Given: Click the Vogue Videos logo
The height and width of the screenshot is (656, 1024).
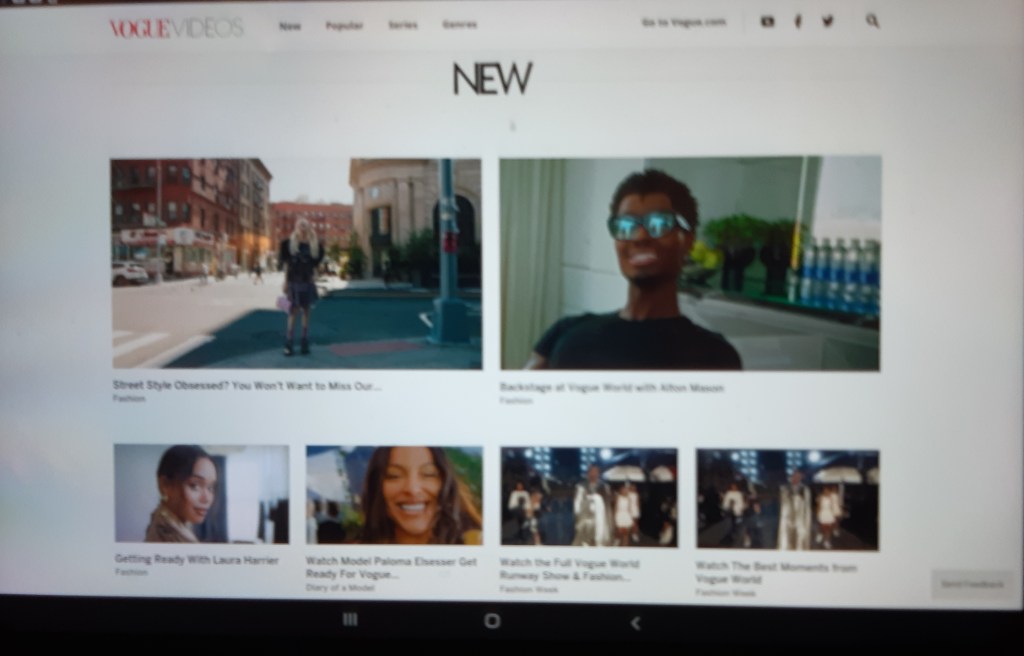Looking at the screenshot, I should click(x=176, y=27).
